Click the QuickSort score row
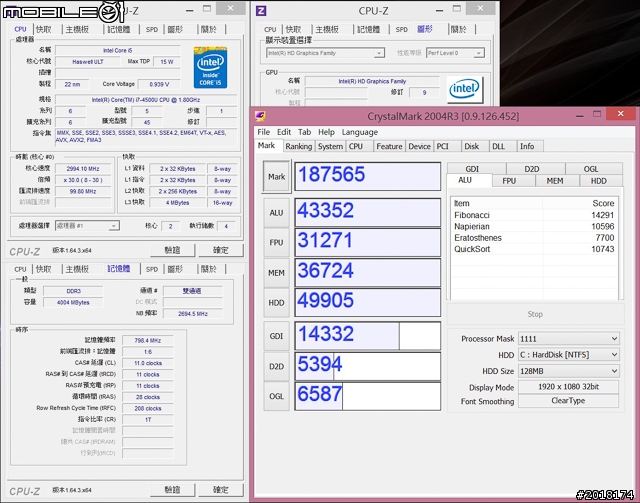The image size is (640, 503). pos(534,249)
